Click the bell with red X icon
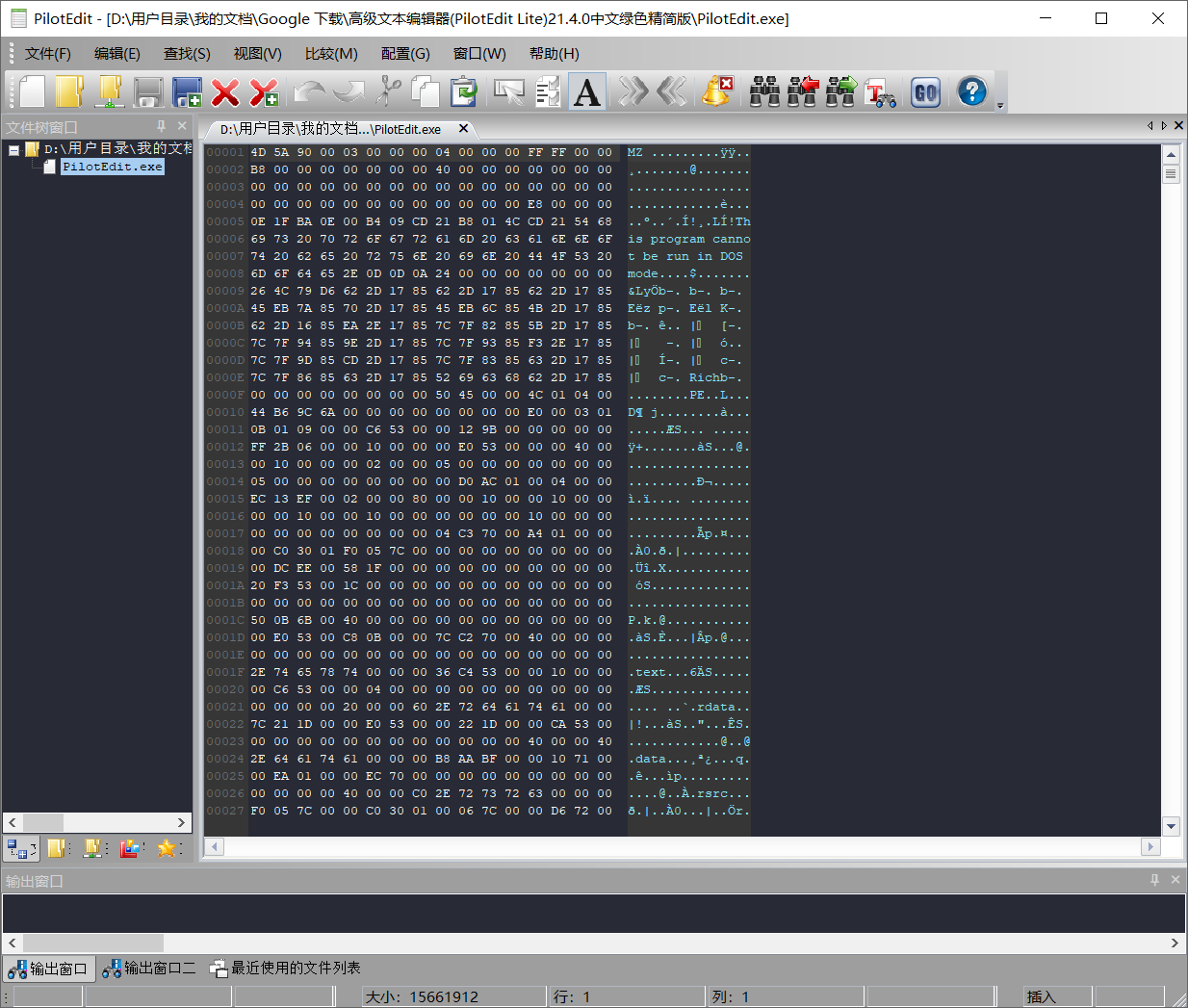 pyautogui.click(x=717, y=91)
